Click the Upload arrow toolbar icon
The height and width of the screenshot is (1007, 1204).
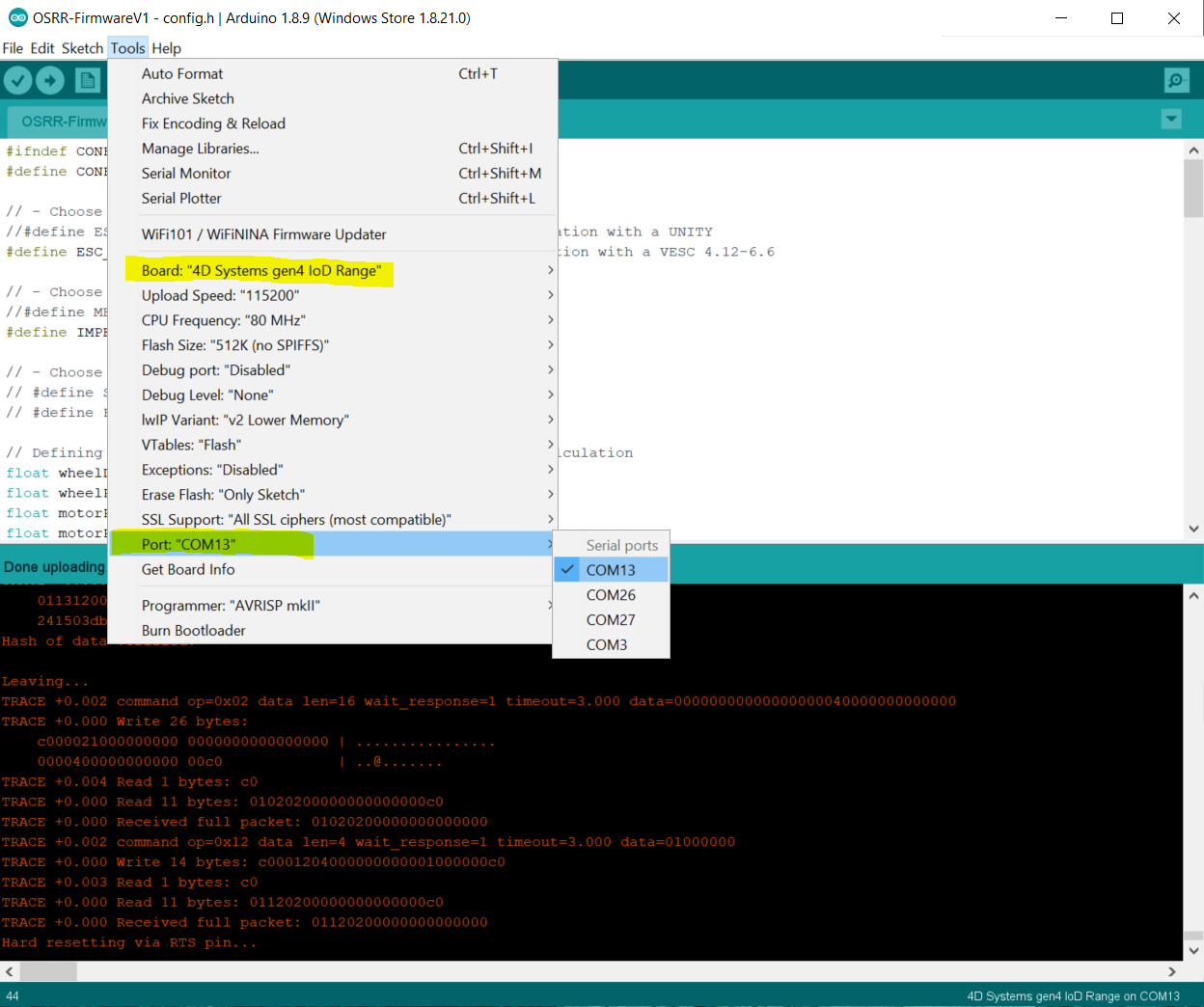click(x=50, y=81)
